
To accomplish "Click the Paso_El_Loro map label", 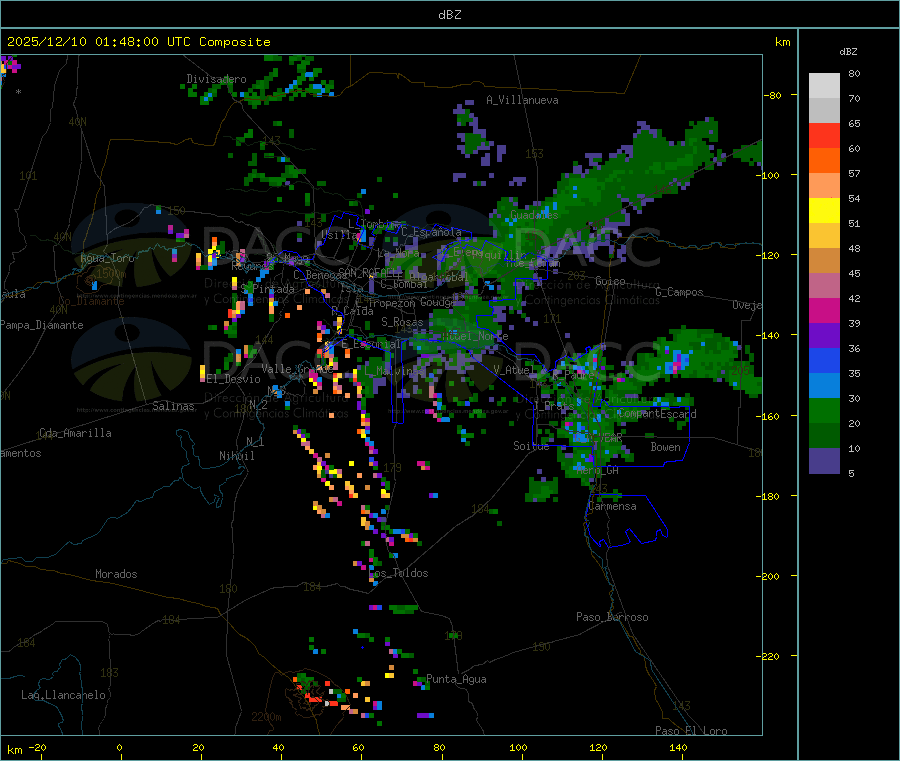I will tap(691, 731).
